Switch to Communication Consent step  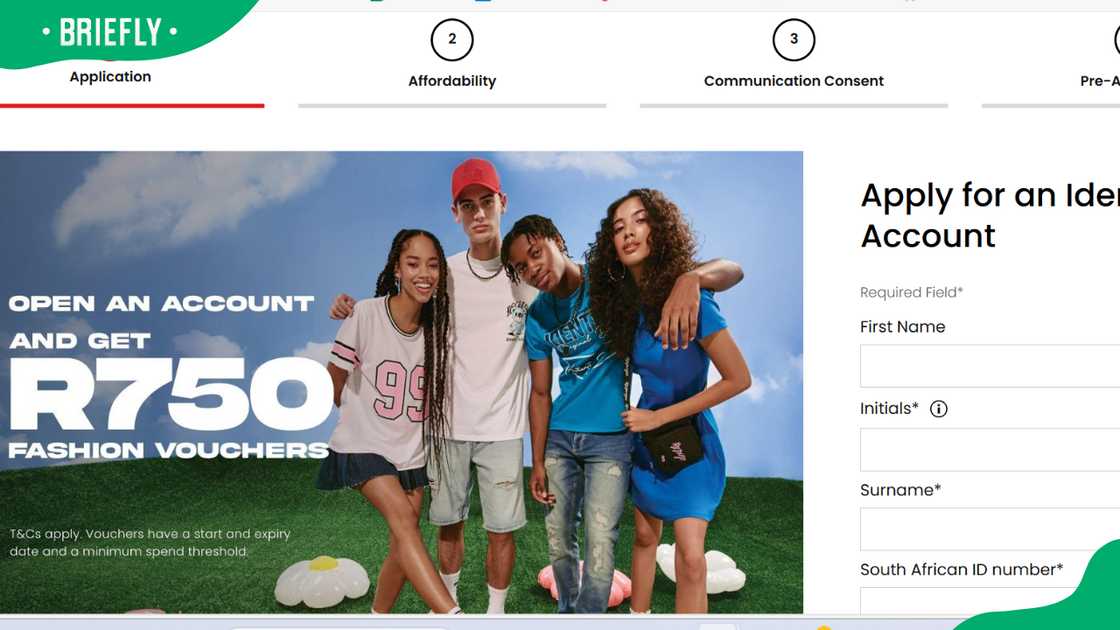[794, 81]
